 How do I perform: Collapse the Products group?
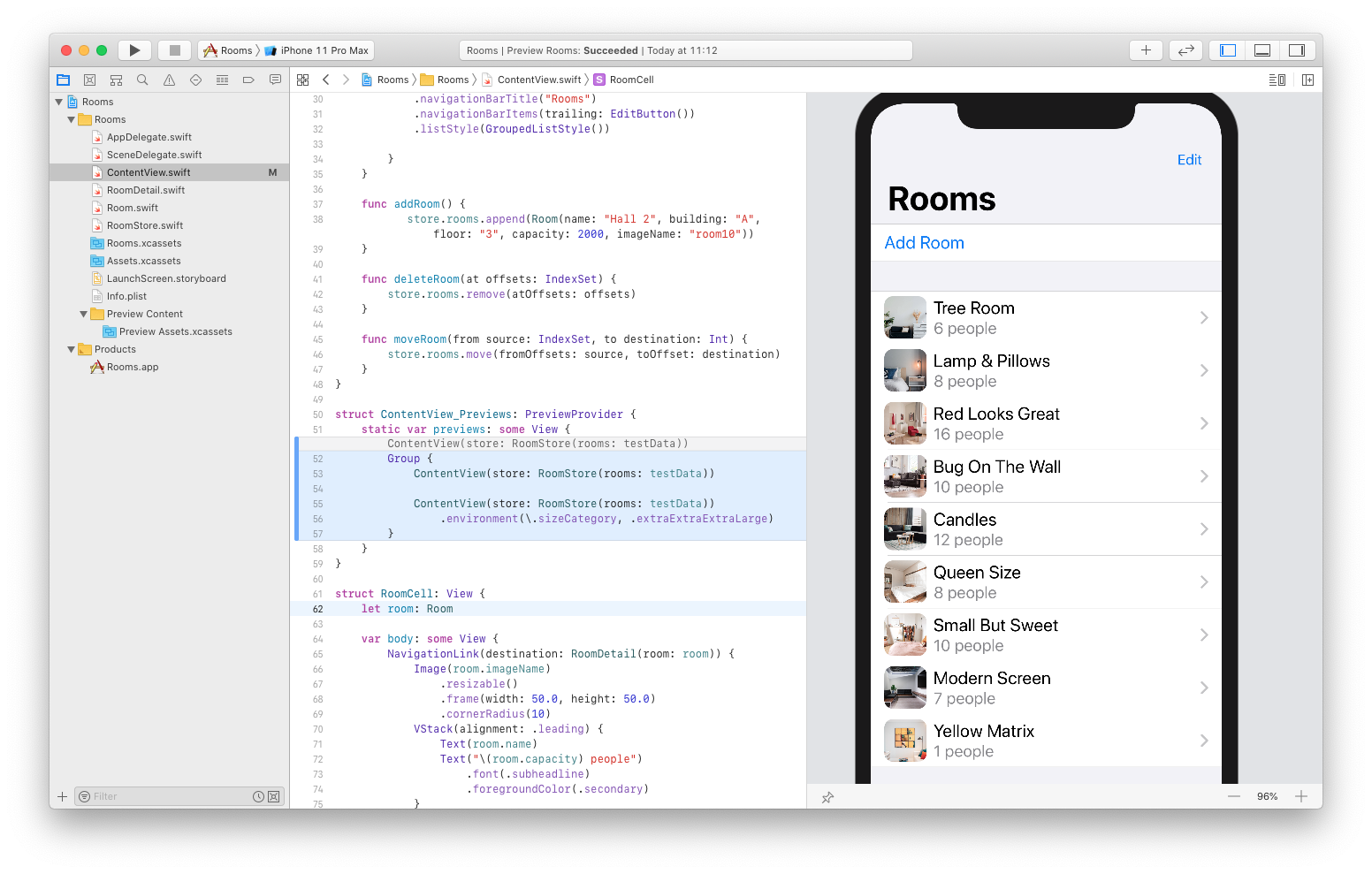click(x=71, y=348)
